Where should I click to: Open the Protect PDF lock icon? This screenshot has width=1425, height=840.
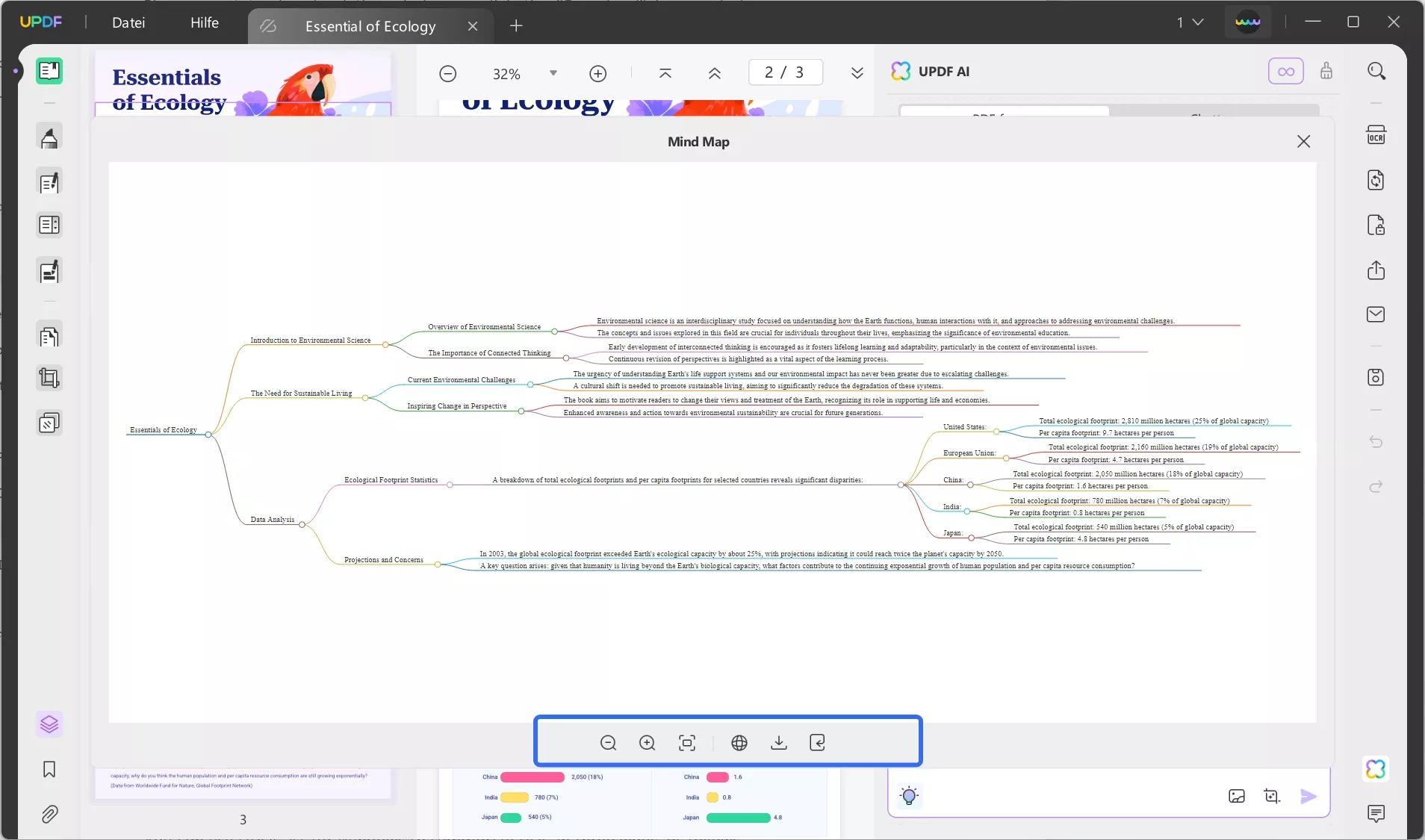(1376, 225)
